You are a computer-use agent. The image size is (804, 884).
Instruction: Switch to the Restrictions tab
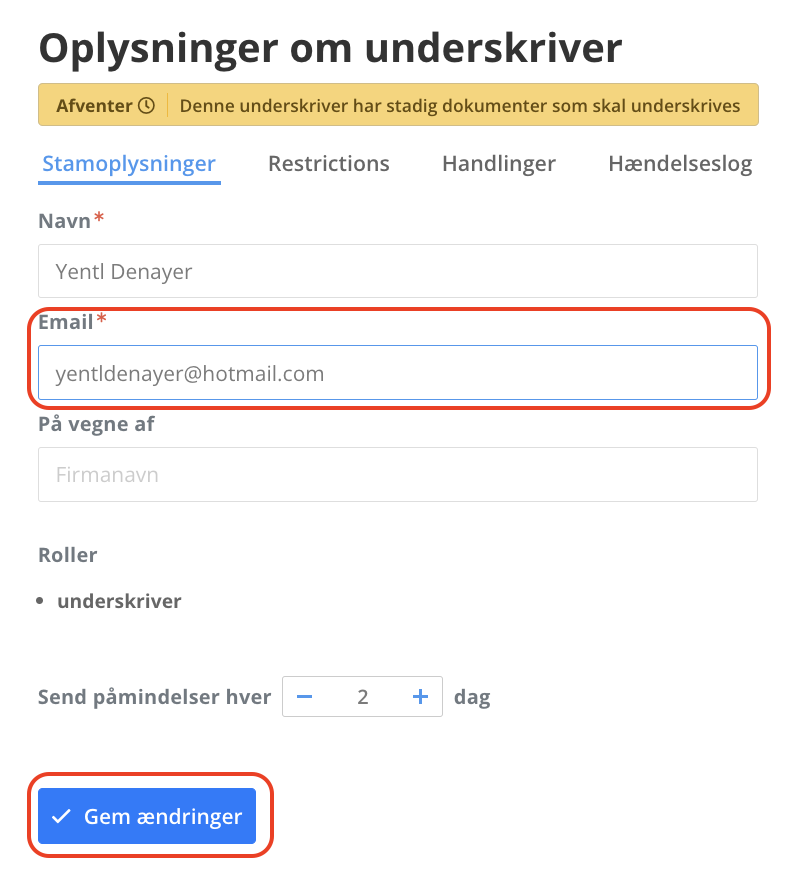tap(329, 164)
